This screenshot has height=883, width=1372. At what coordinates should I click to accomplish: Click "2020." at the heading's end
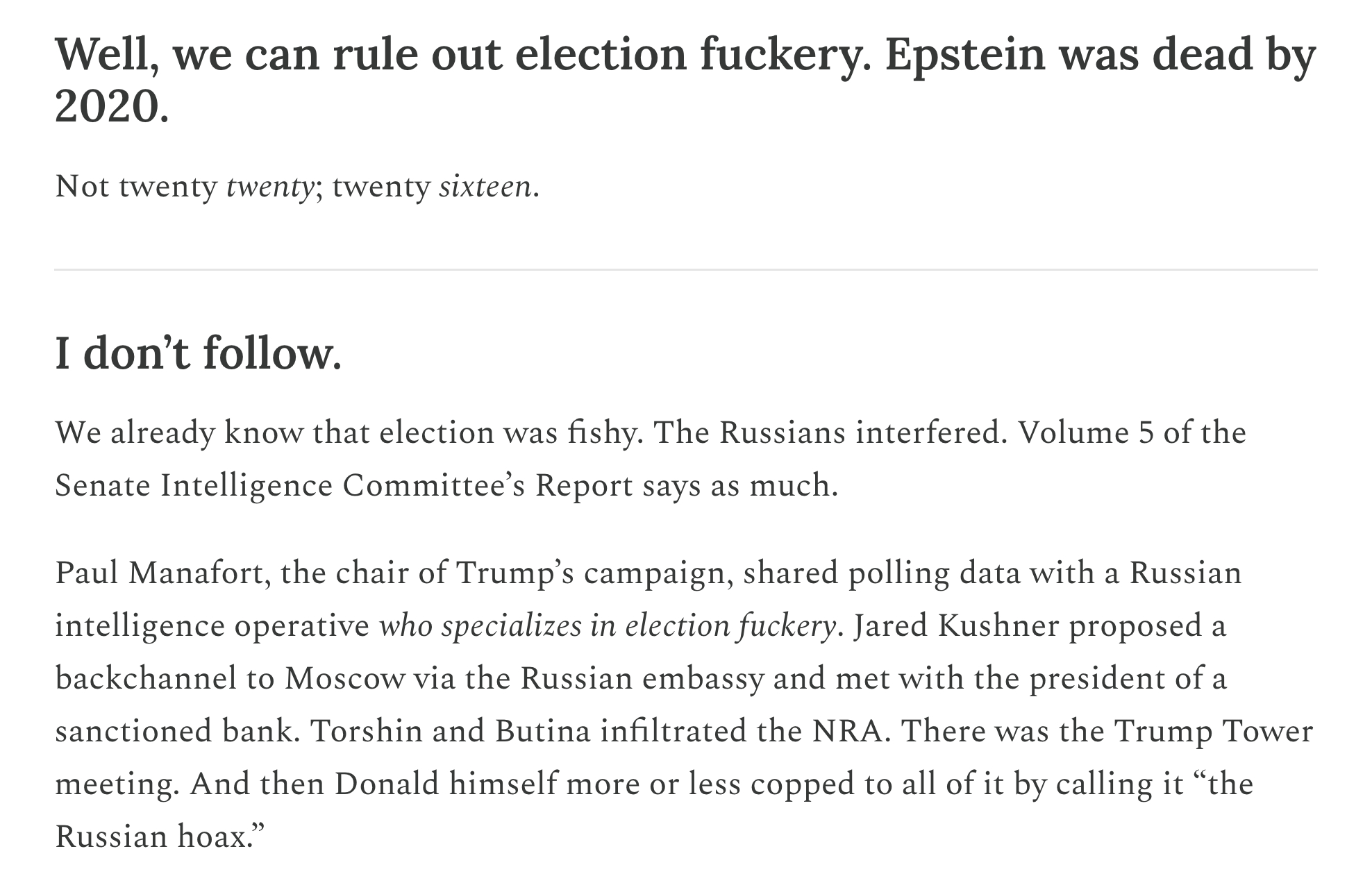(x=111, y=108)
